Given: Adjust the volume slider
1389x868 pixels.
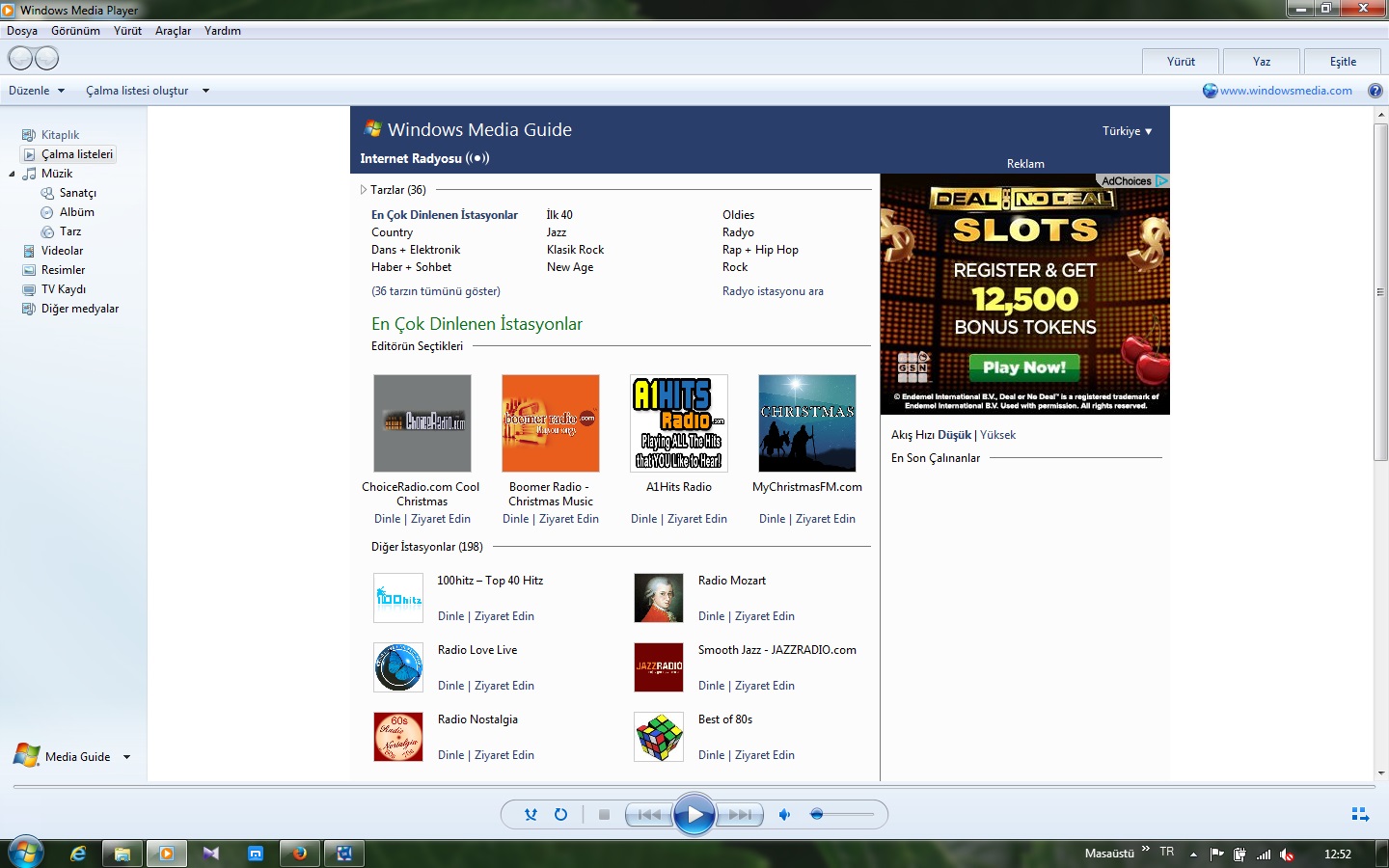Looking at the screenshot, I should [x=817, y=815].
